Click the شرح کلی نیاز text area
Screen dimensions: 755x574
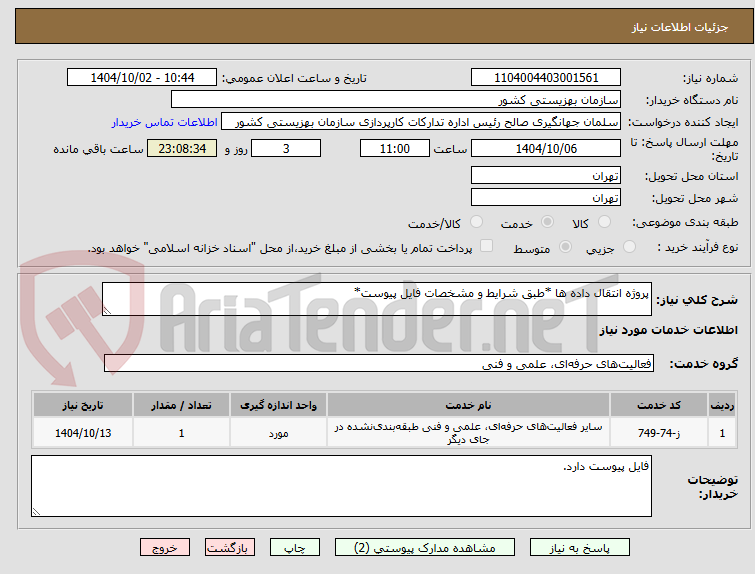point(377,299)
